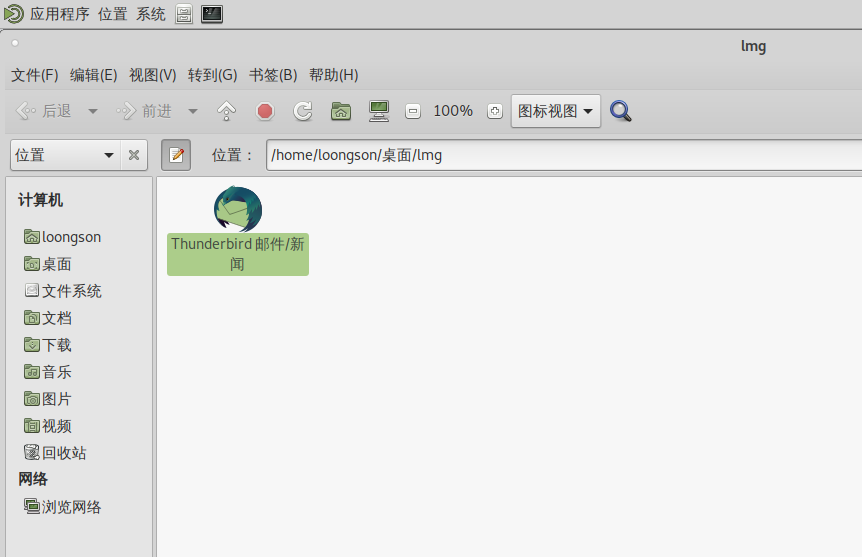Viewport: 862px width, 557px height.
Task: Select 文档 in the sidebar
Action: (x=48, y=318)
